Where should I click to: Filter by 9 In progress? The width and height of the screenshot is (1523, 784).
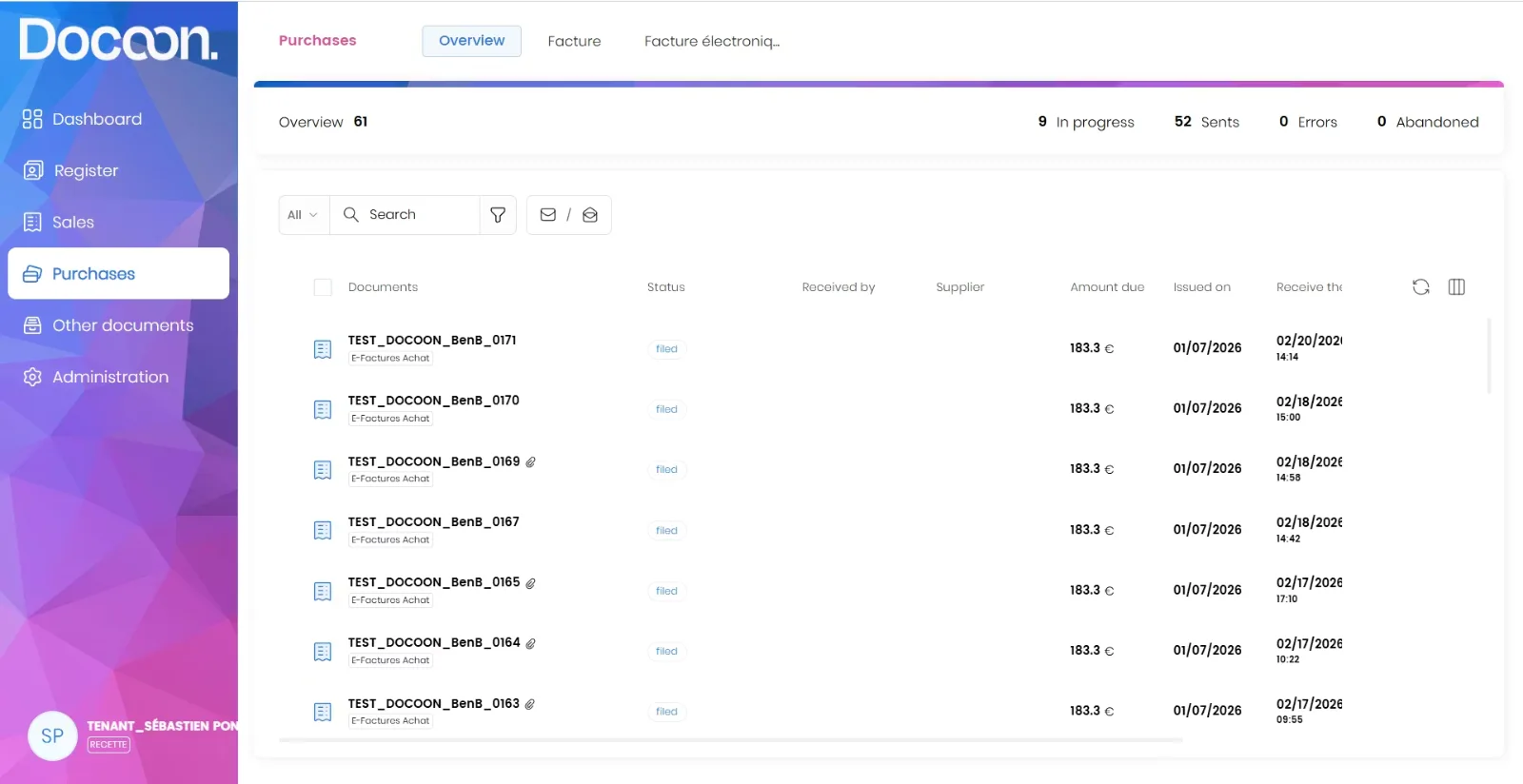point(1086,122)
